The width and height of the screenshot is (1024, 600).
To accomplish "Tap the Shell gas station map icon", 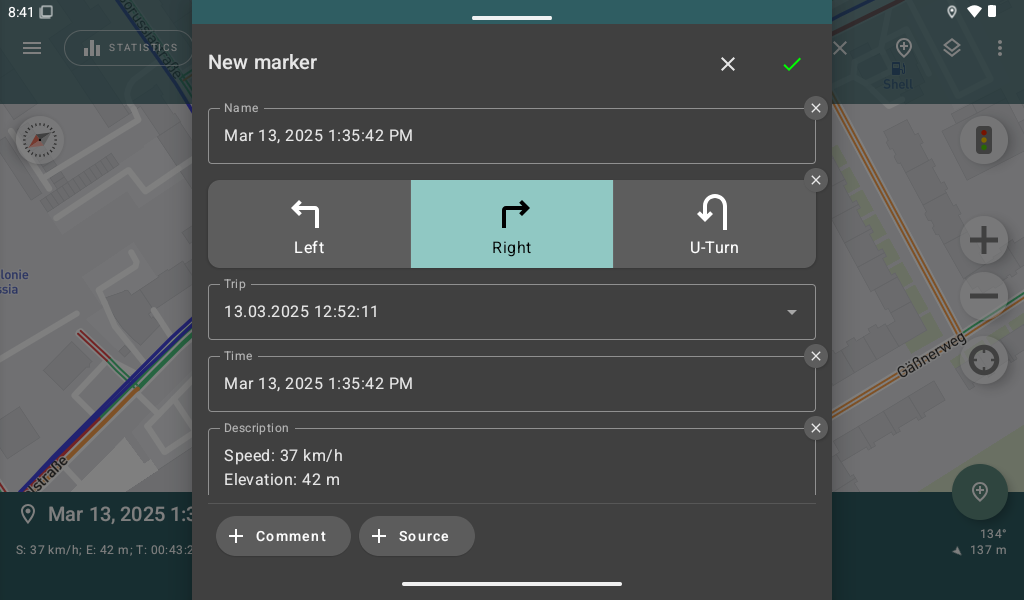I will pyautogui.click(x=897, y=68).
